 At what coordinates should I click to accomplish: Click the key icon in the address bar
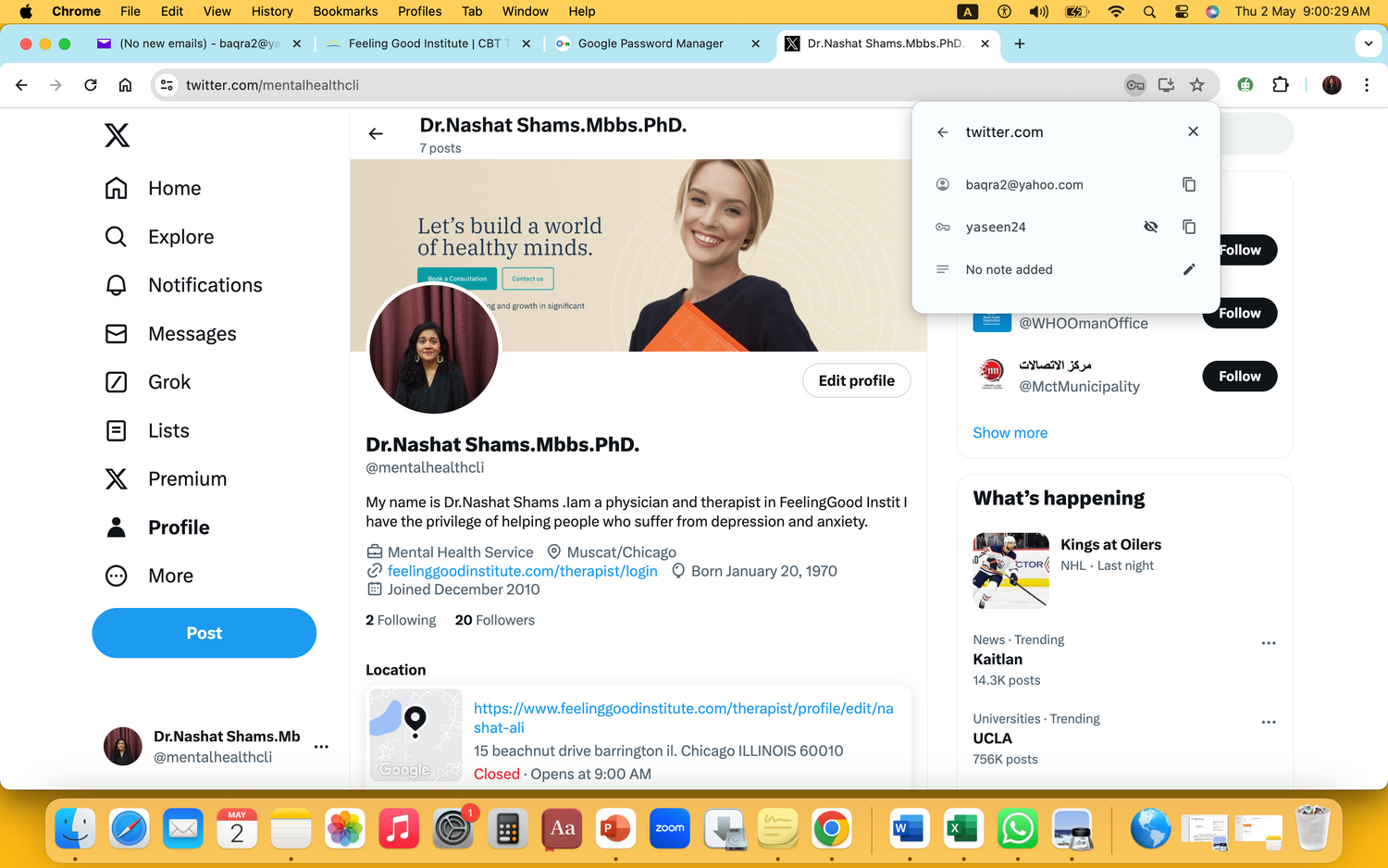1135,85
